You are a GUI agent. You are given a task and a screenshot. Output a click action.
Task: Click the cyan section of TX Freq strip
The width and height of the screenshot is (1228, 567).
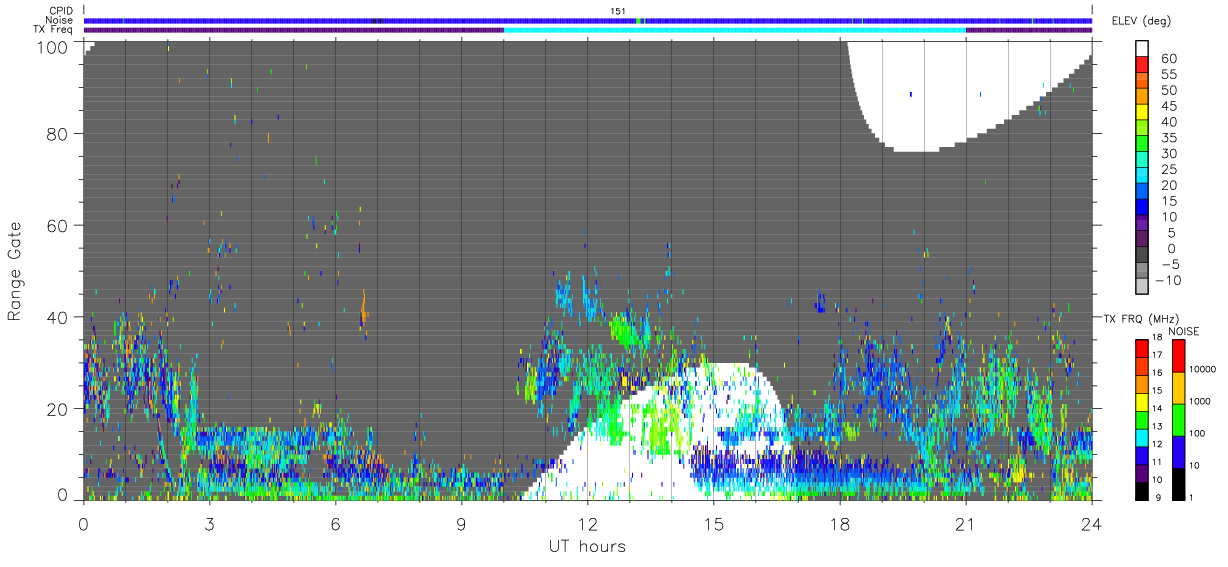(735, 30)
